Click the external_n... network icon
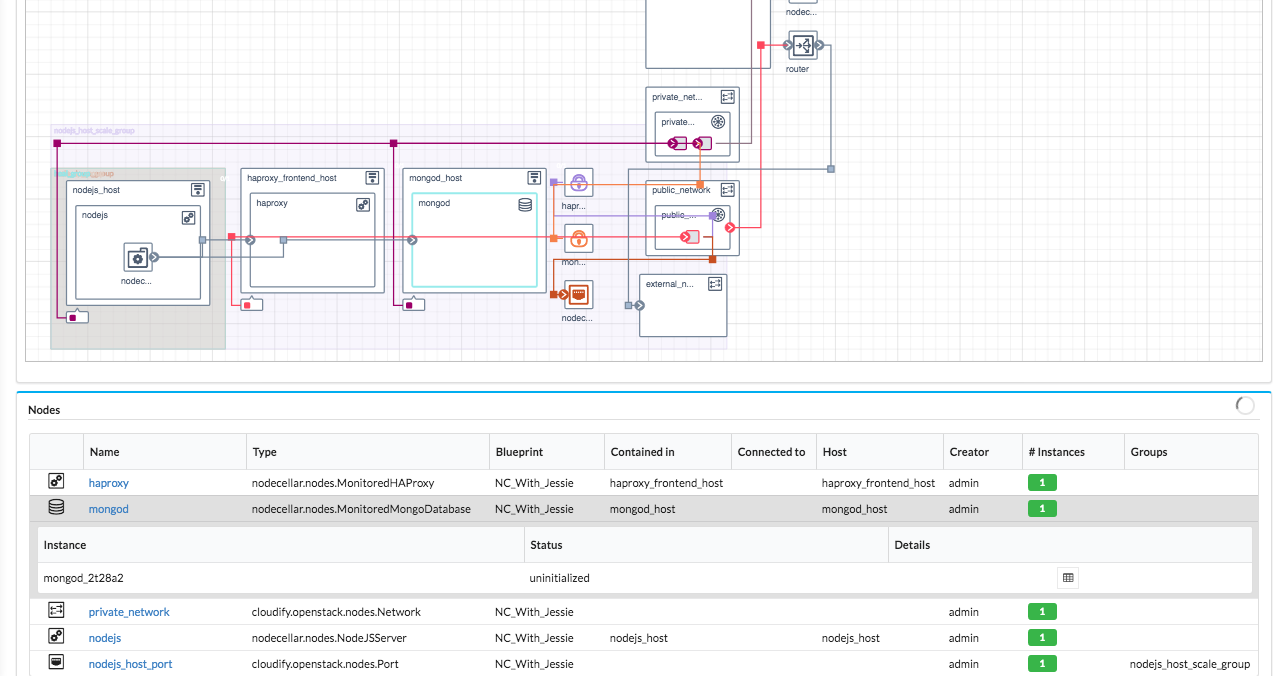Image resolution: width=1288 pixels, height=676 pixels. [715, 284]
